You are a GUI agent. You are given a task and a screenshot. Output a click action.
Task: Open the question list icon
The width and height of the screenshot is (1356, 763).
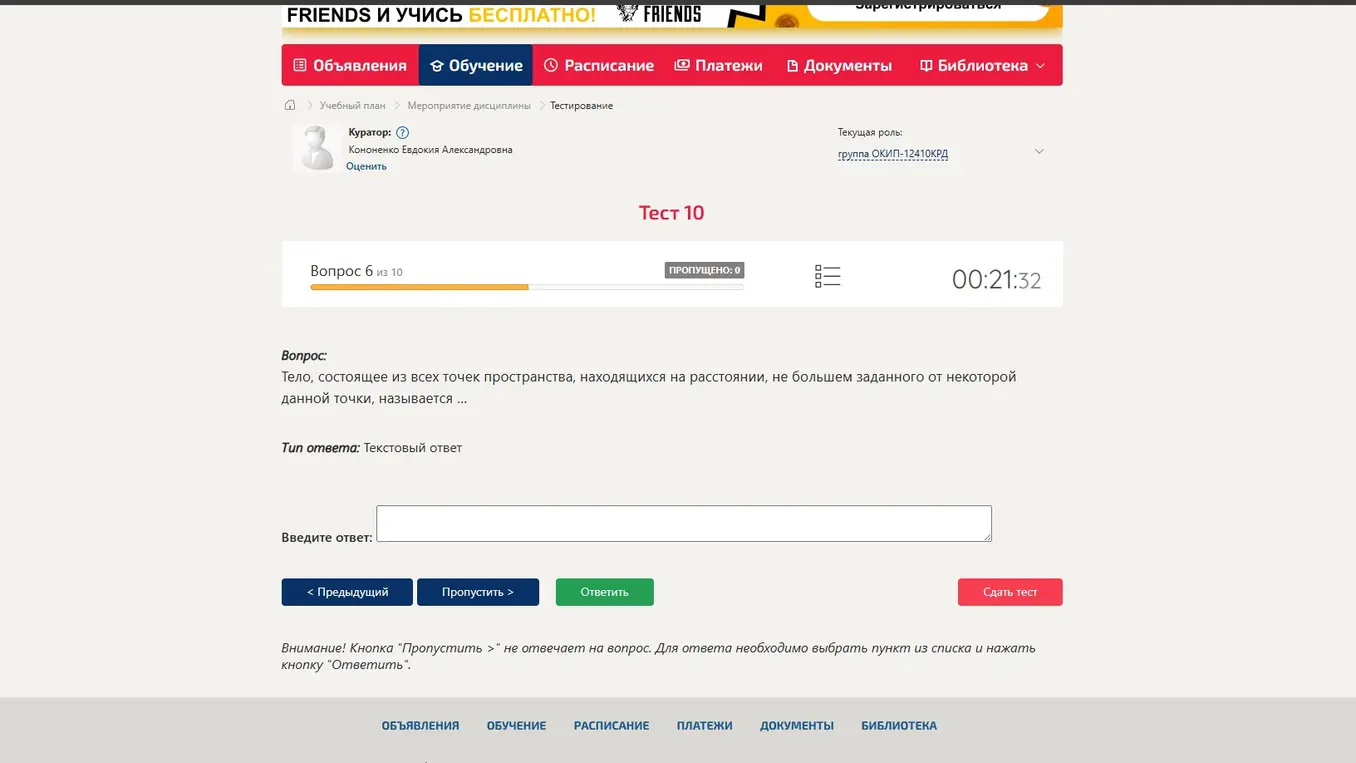[827, 276]
